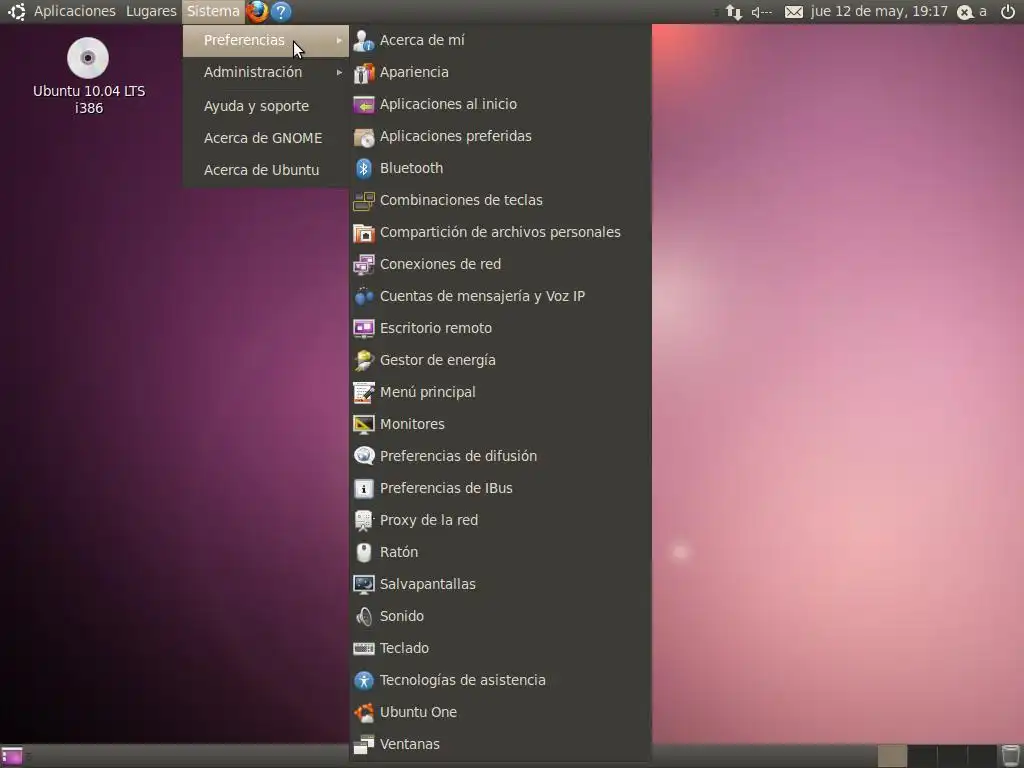This screenshot has width=1024, height=768.
Task: Select Ayuda y soporte
Action: (x=266, y=106)
